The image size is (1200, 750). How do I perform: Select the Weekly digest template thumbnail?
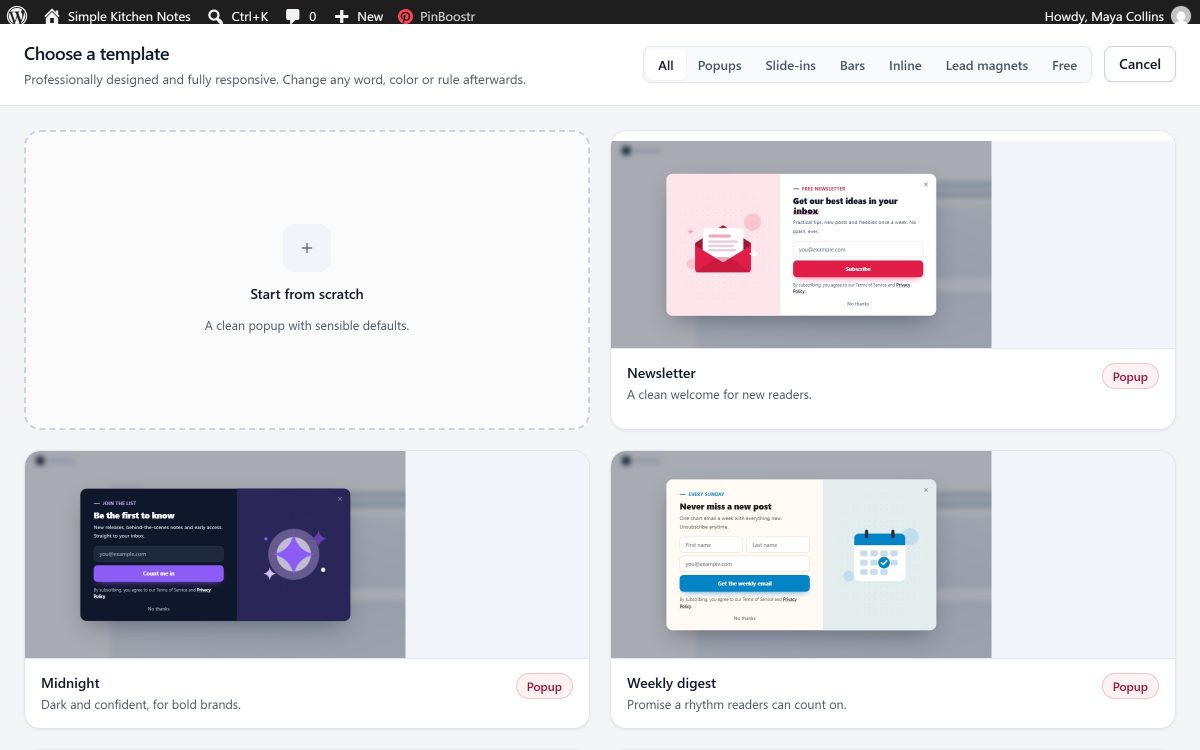pyautogui.click(x=893, y=554)
